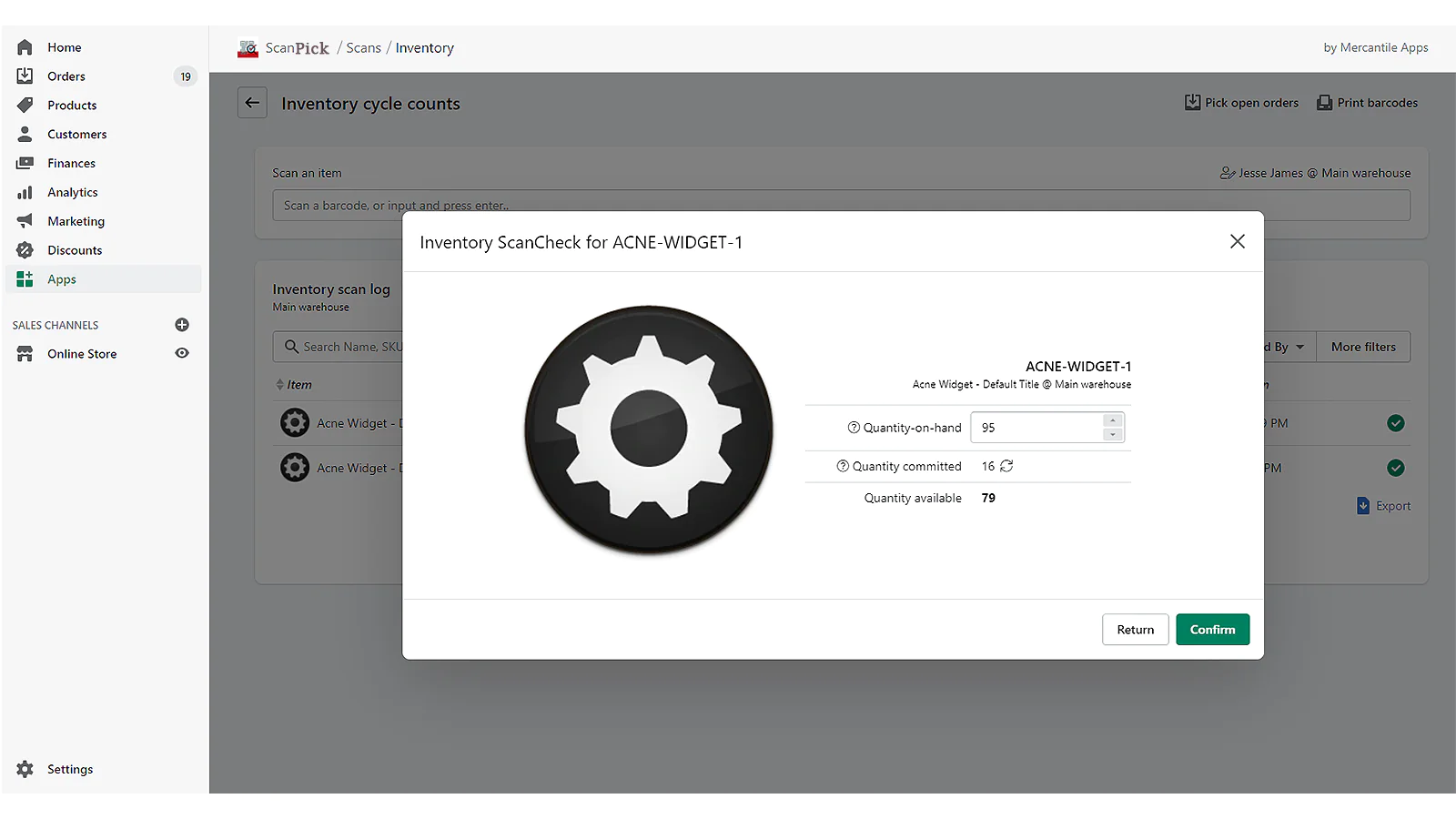Open Settings with the gear icon
Image resolution: width=1456 pixels, height=819 pixels.
[25, 769]
